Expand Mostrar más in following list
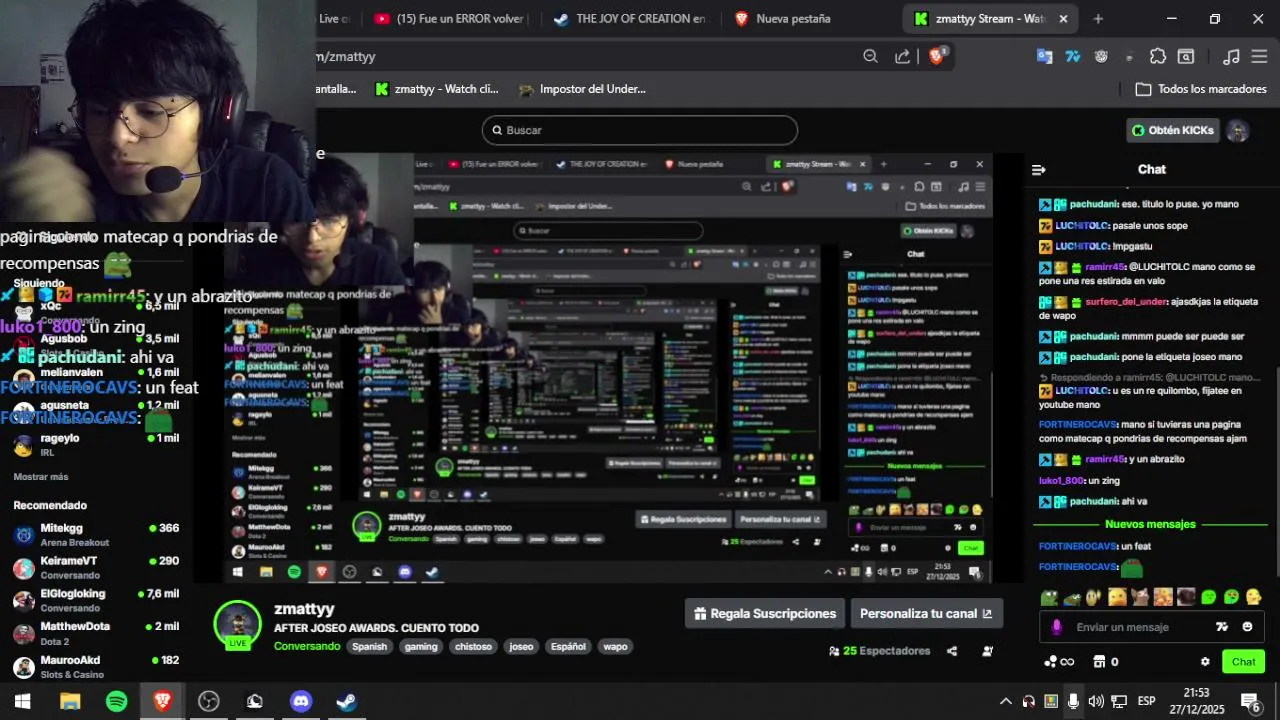The image size is (1280, 720). tap(41, 477)
